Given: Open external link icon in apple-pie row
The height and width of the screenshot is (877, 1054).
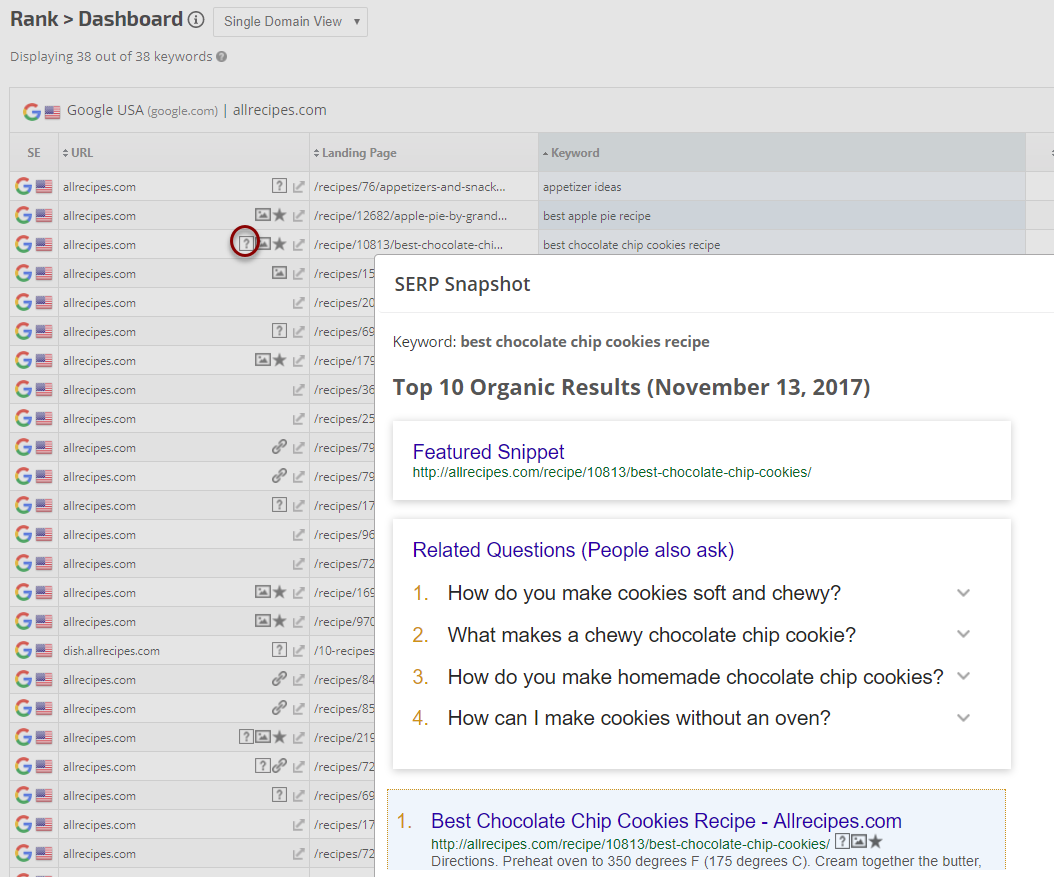Looking at the screenshot, I should coord(298,215).
